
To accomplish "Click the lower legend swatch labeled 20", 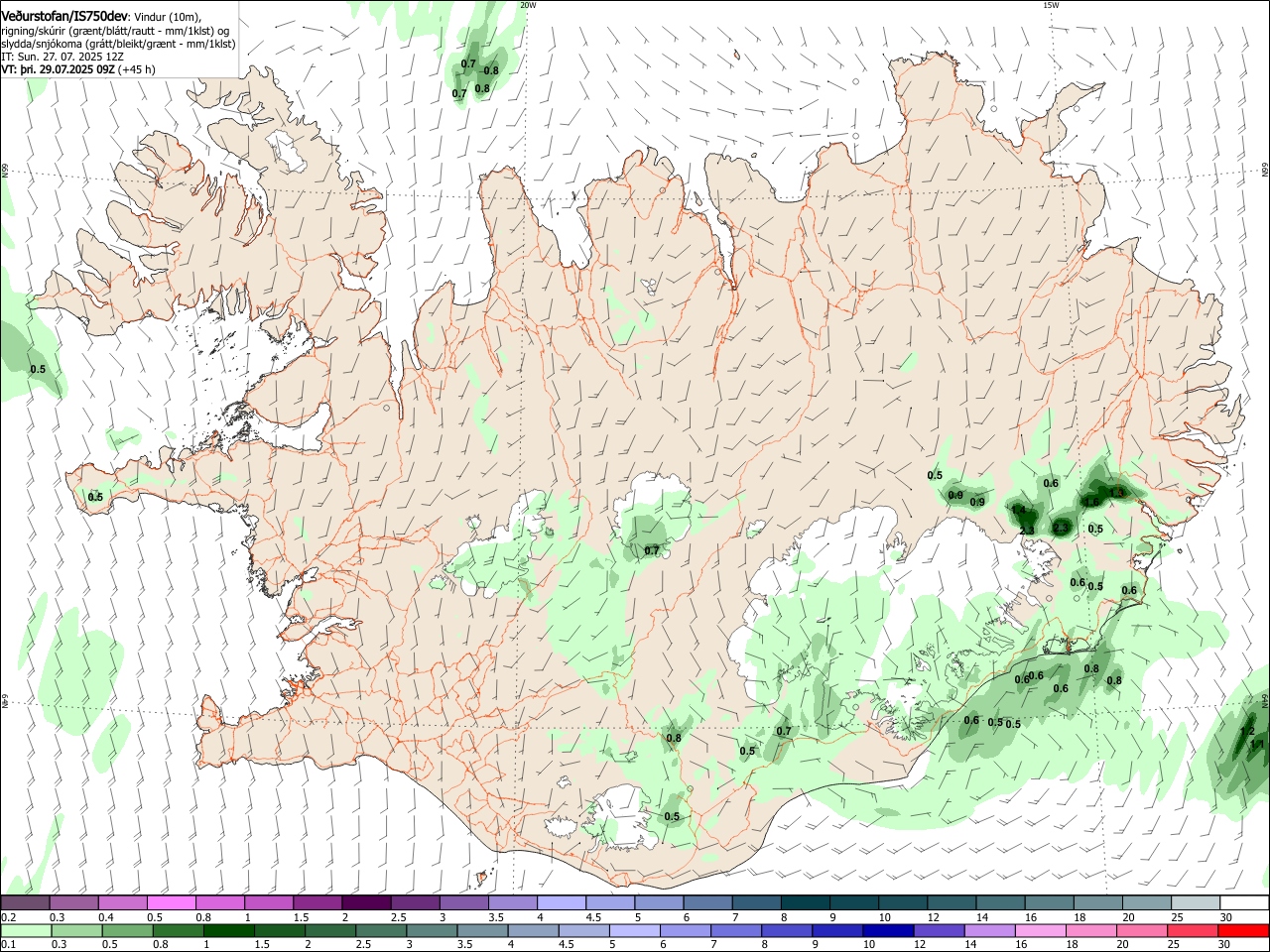I will coord(1140,930).
